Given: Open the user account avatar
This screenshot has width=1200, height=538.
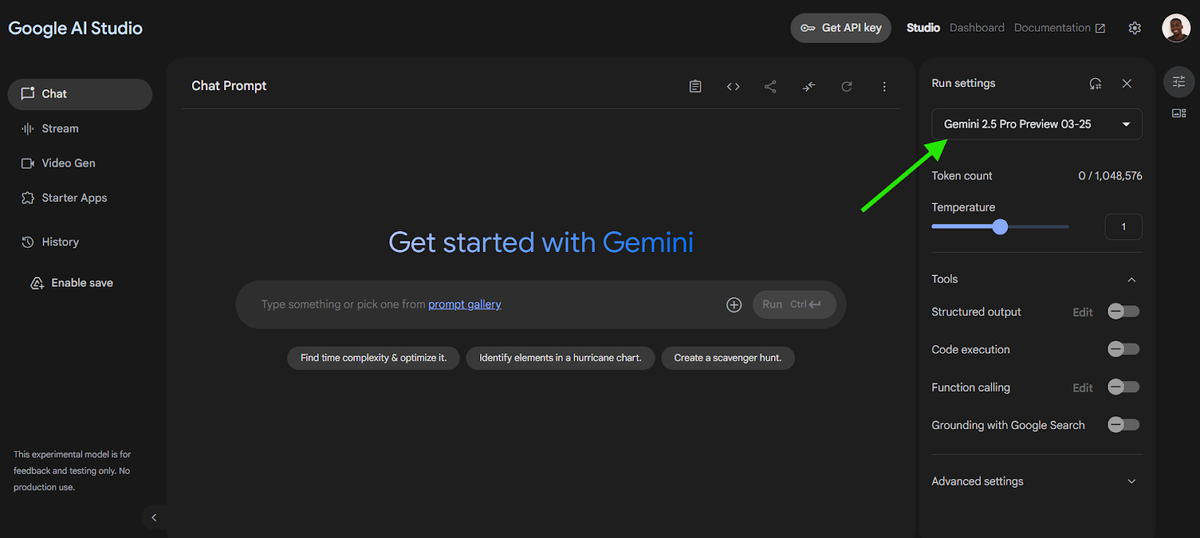Looking at the screenshot, I should (1176, 28).
